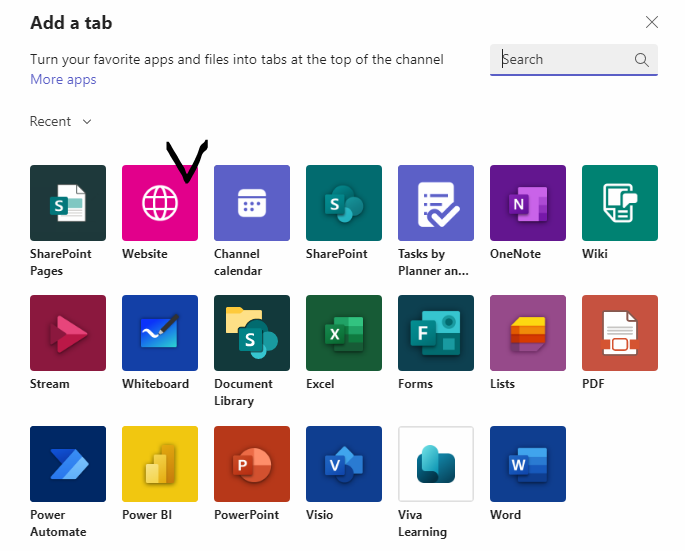Select the SharePoint Pages app tile
Screen dimensions: 685x551
click(x=68, y=203)
